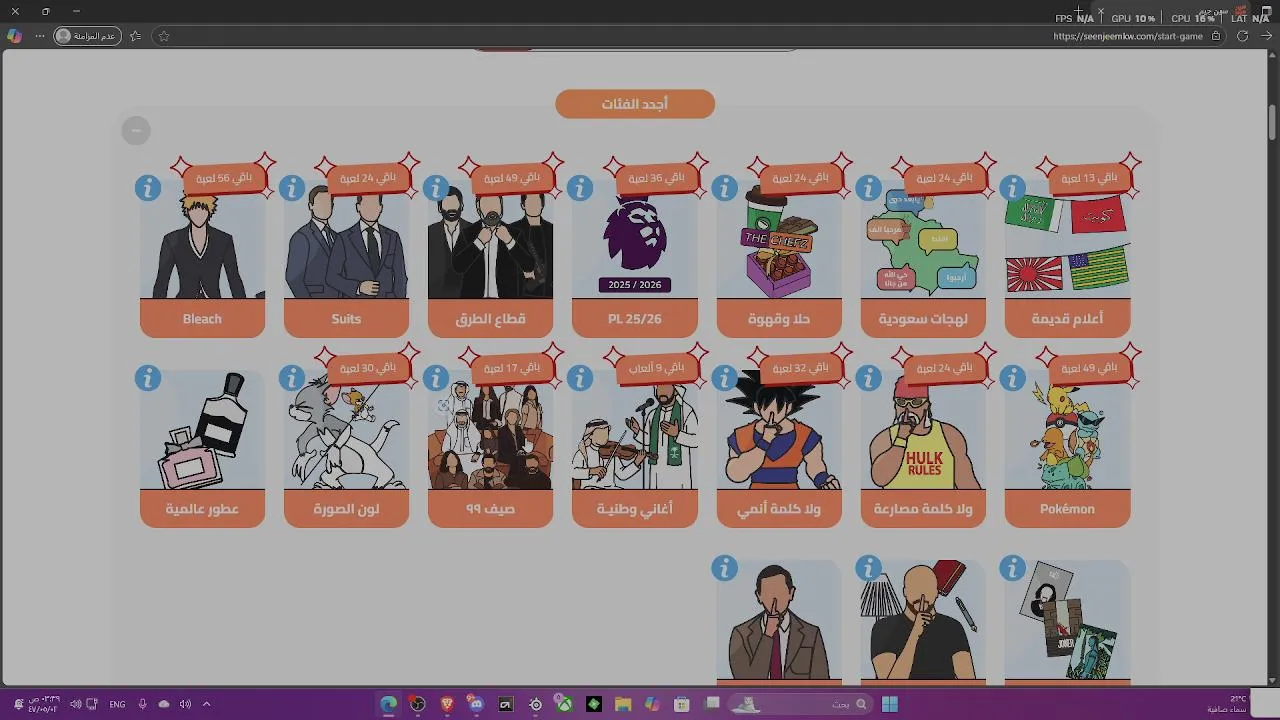Add page to favorites star icon

164,36
